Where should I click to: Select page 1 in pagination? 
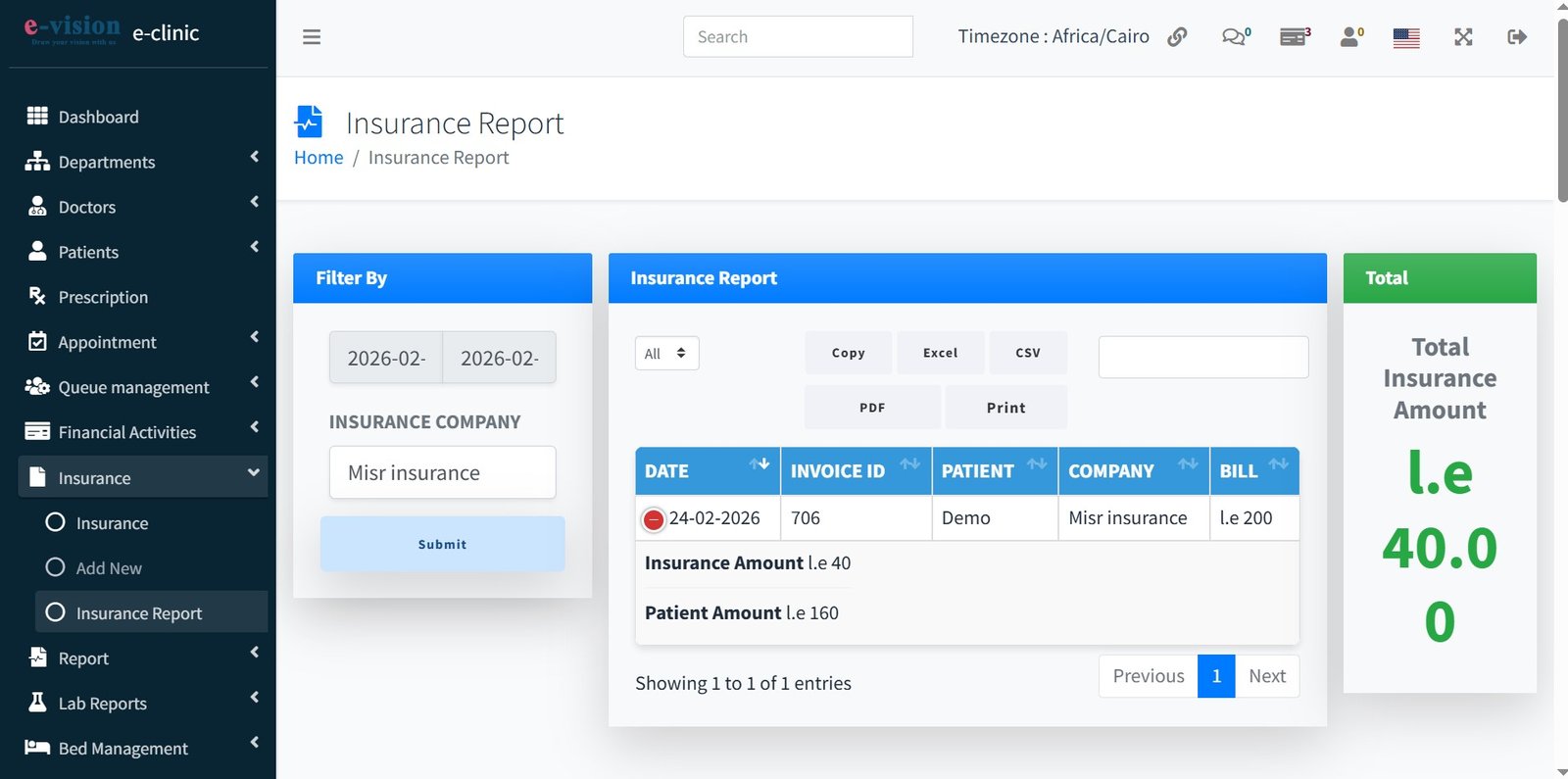(x=1216, y=676)
